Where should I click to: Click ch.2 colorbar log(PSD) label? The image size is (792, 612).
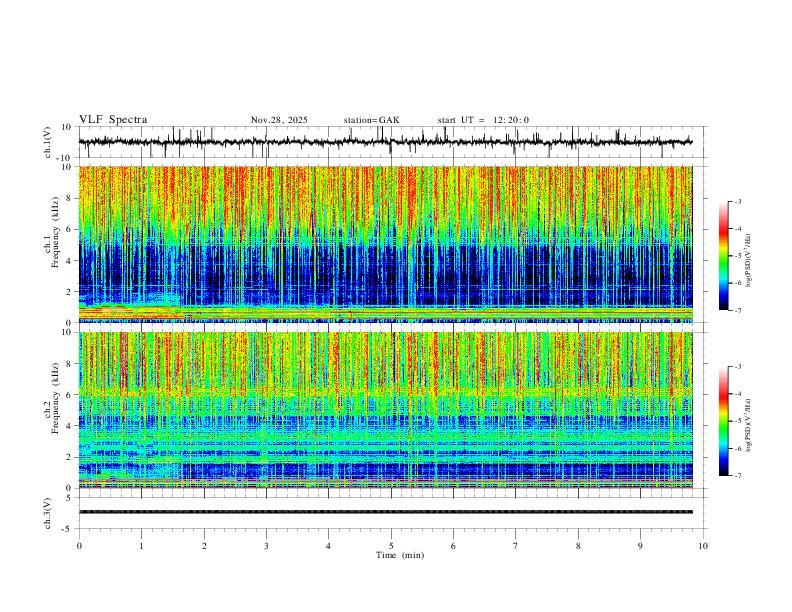pos(748,426)
